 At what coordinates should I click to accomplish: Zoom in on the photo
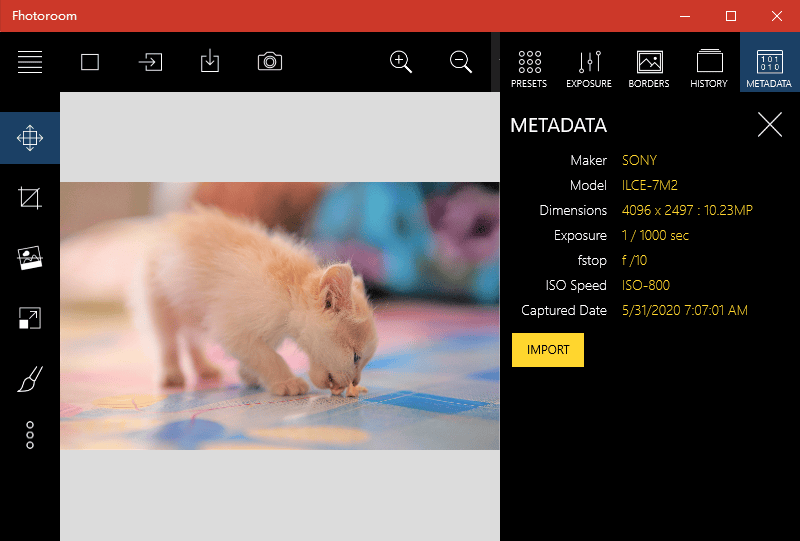(401, 62)
